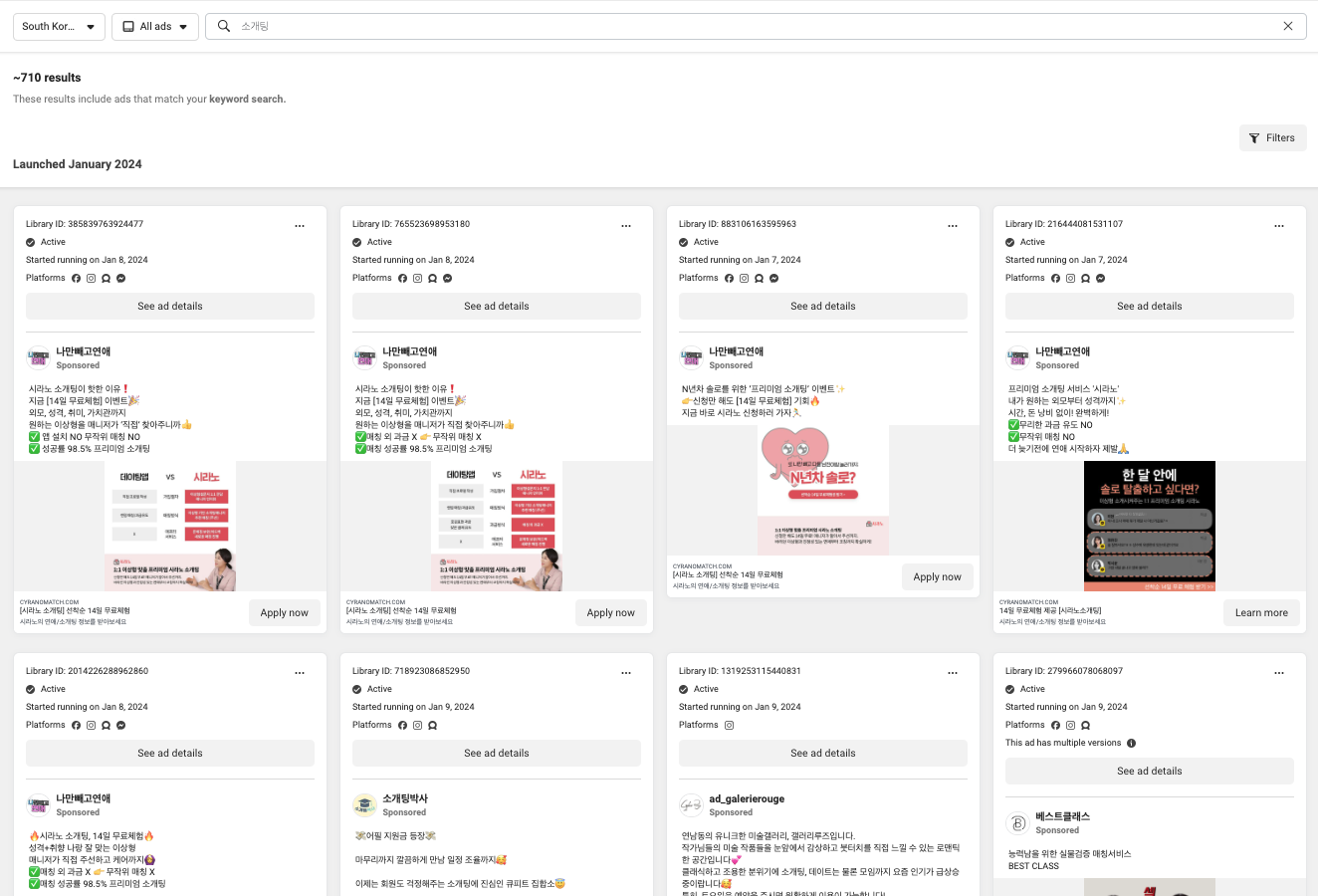The image size is (1318, 896).
Task: Click 나만빼고연애 avatar on ad 216444081531107
Action: pyautogui.click(x=1017, y=357)
